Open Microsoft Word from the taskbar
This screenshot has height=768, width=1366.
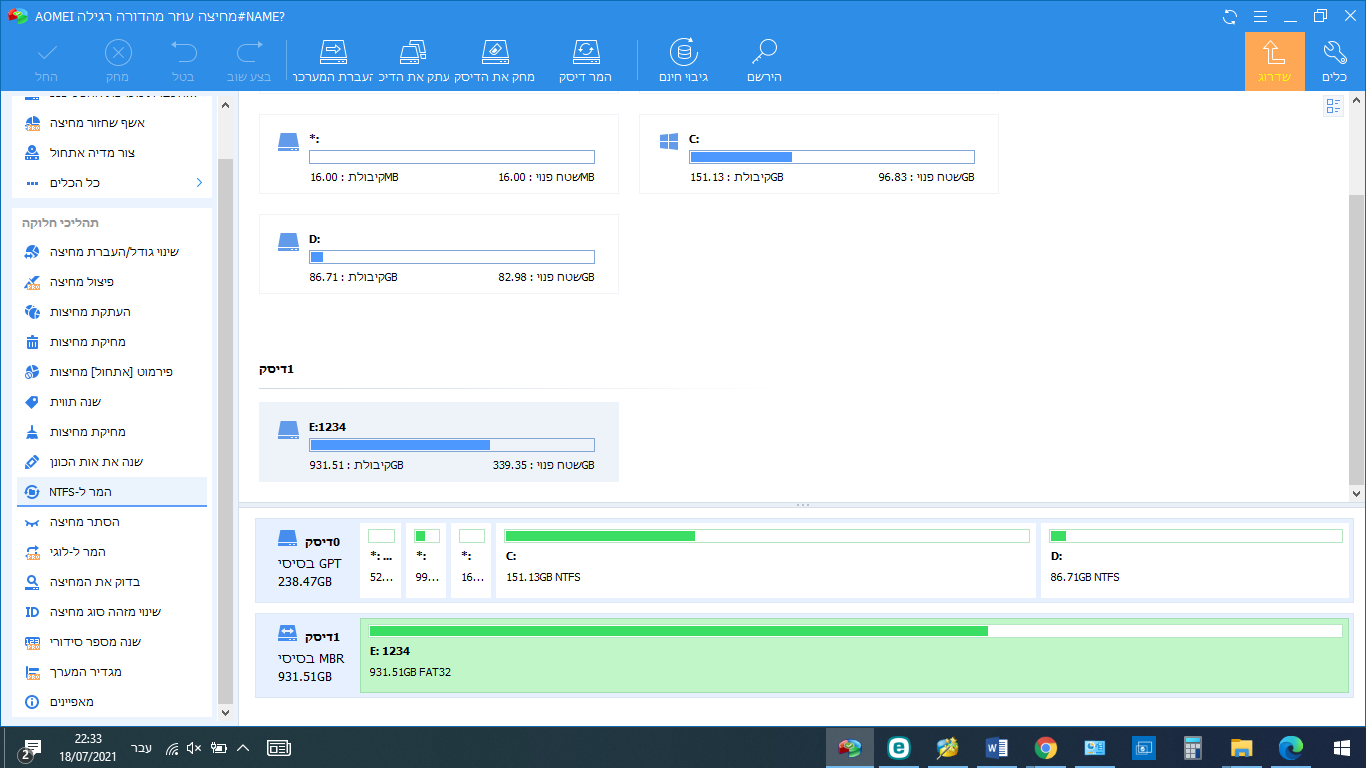coord(997,748)
